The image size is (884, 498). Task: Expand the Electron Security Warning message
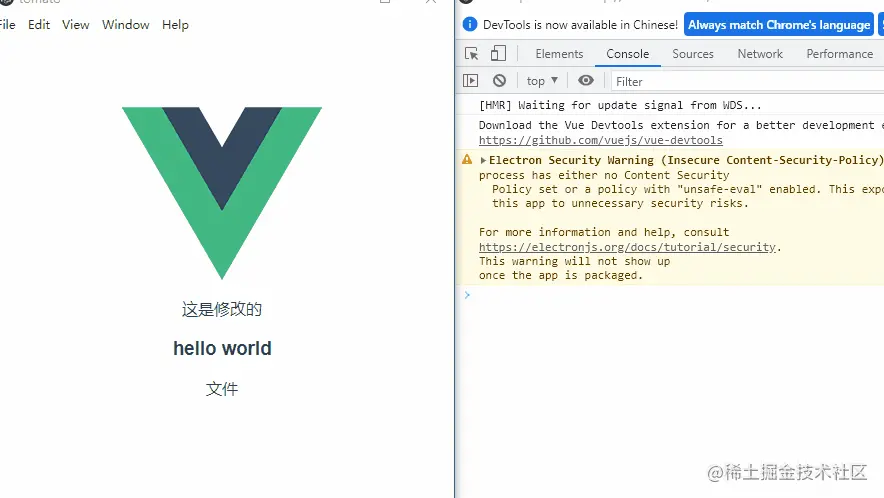pos(483,160)
